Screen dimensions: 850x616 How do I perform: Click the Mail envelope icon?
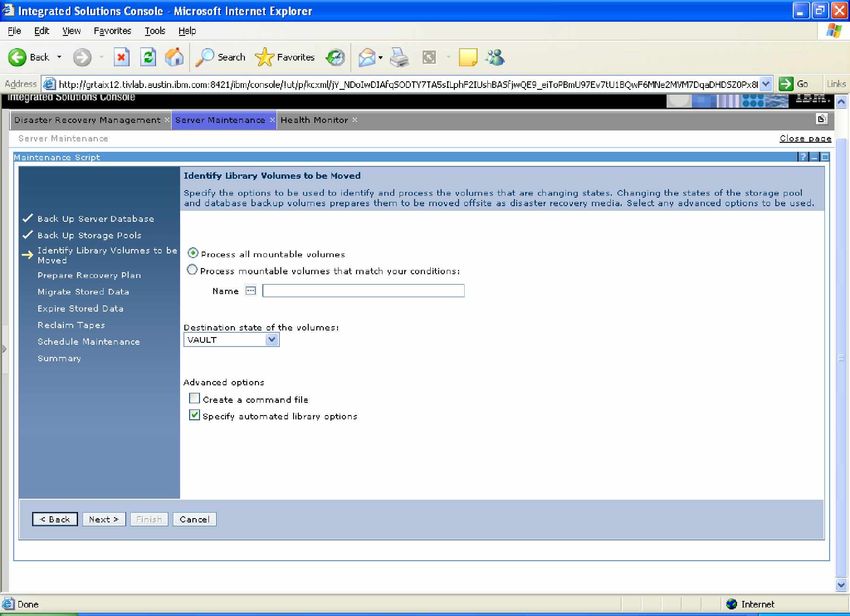point(367,57)
